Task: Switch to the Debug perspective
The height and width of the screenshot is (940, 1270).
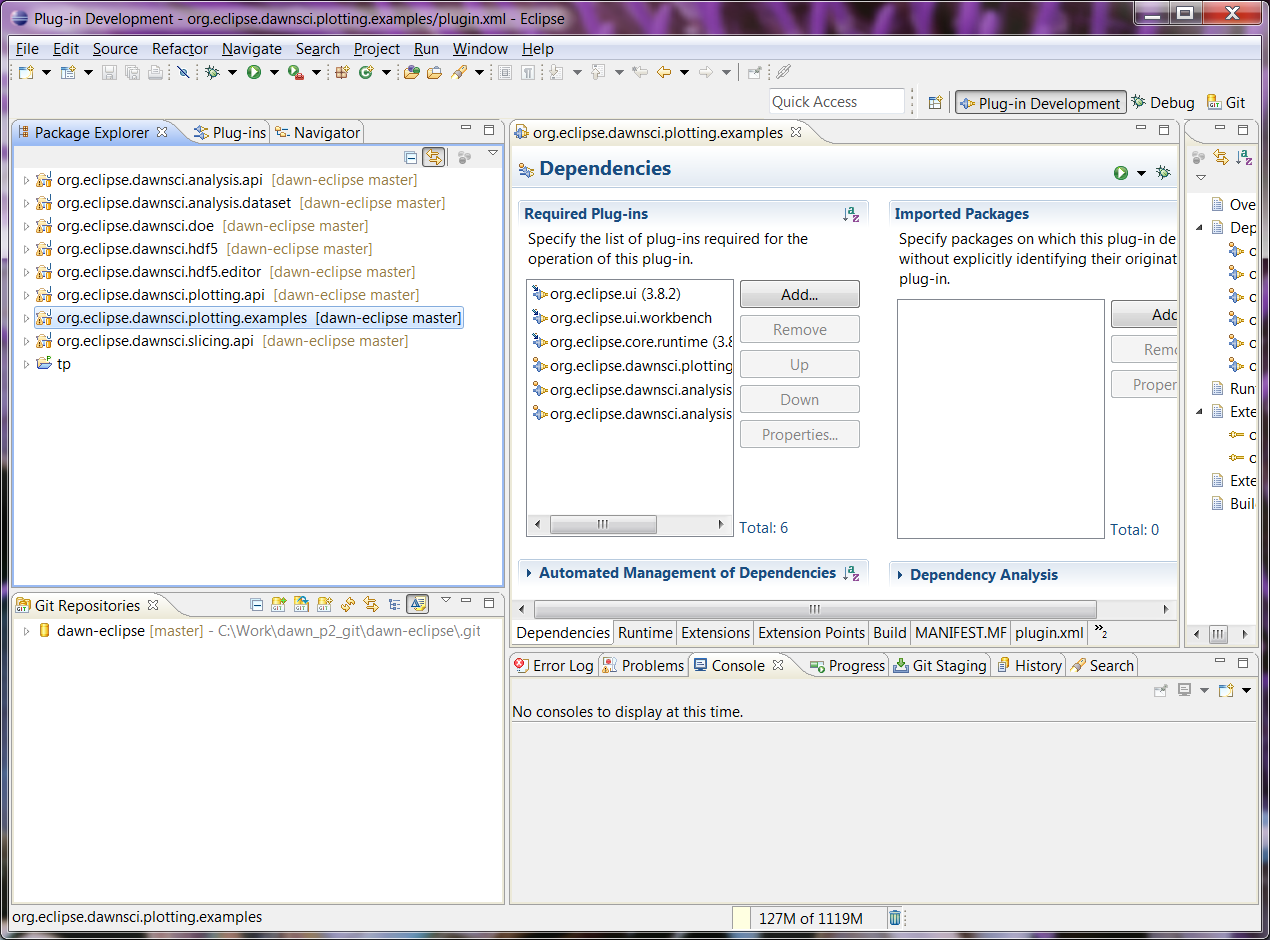Action: click(1162, 102)
